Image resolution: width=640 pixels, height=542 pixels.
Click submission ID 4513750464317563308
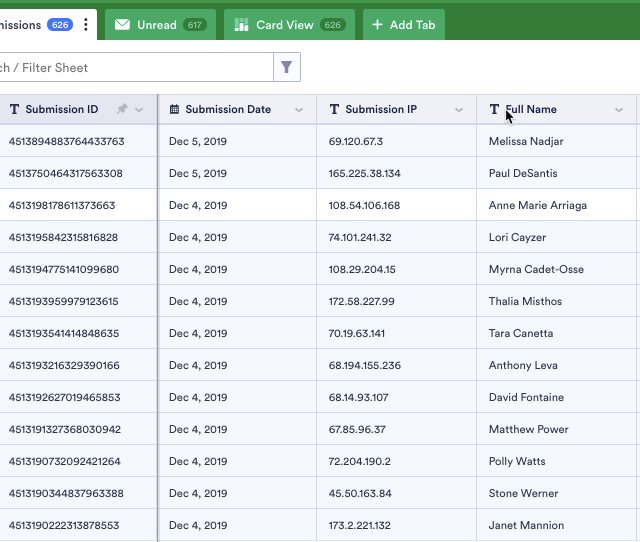click(x=65, y=173)
